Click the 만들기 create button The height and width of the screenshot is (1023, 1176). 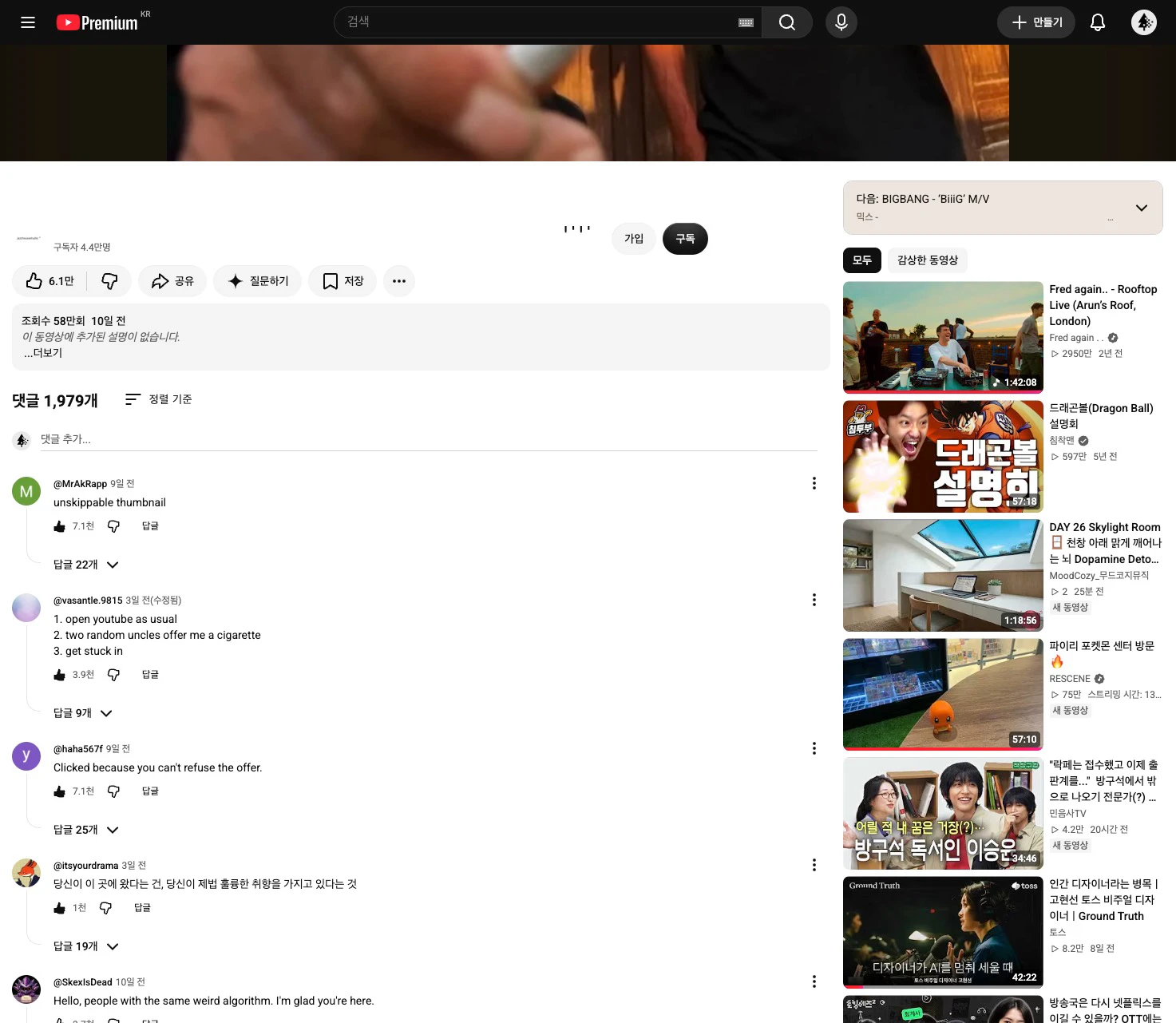(x=1036, y=22)
